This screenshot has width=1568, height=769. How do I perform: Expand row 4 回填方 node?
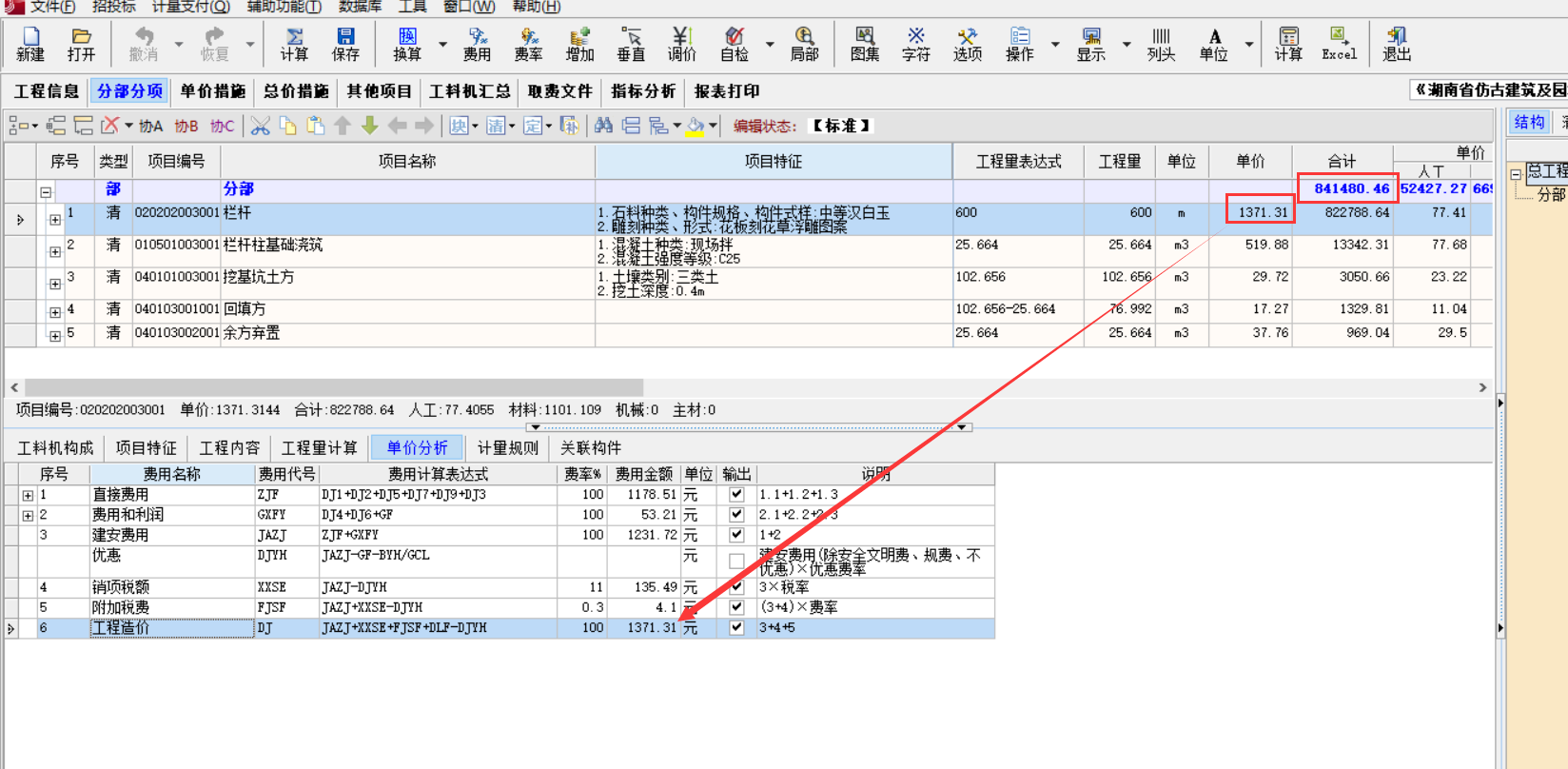55,312
